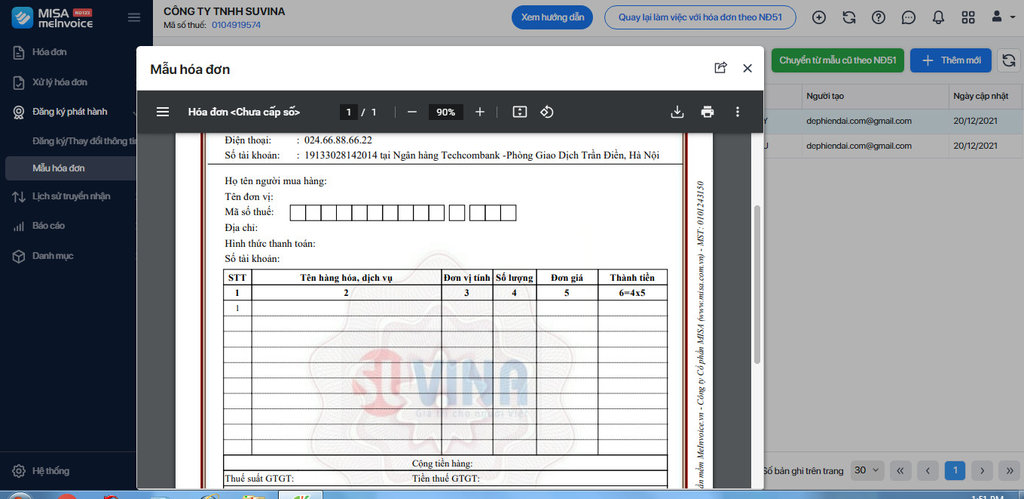
Task: Click Hệ thống gear icon
Action: coord(19,471)
